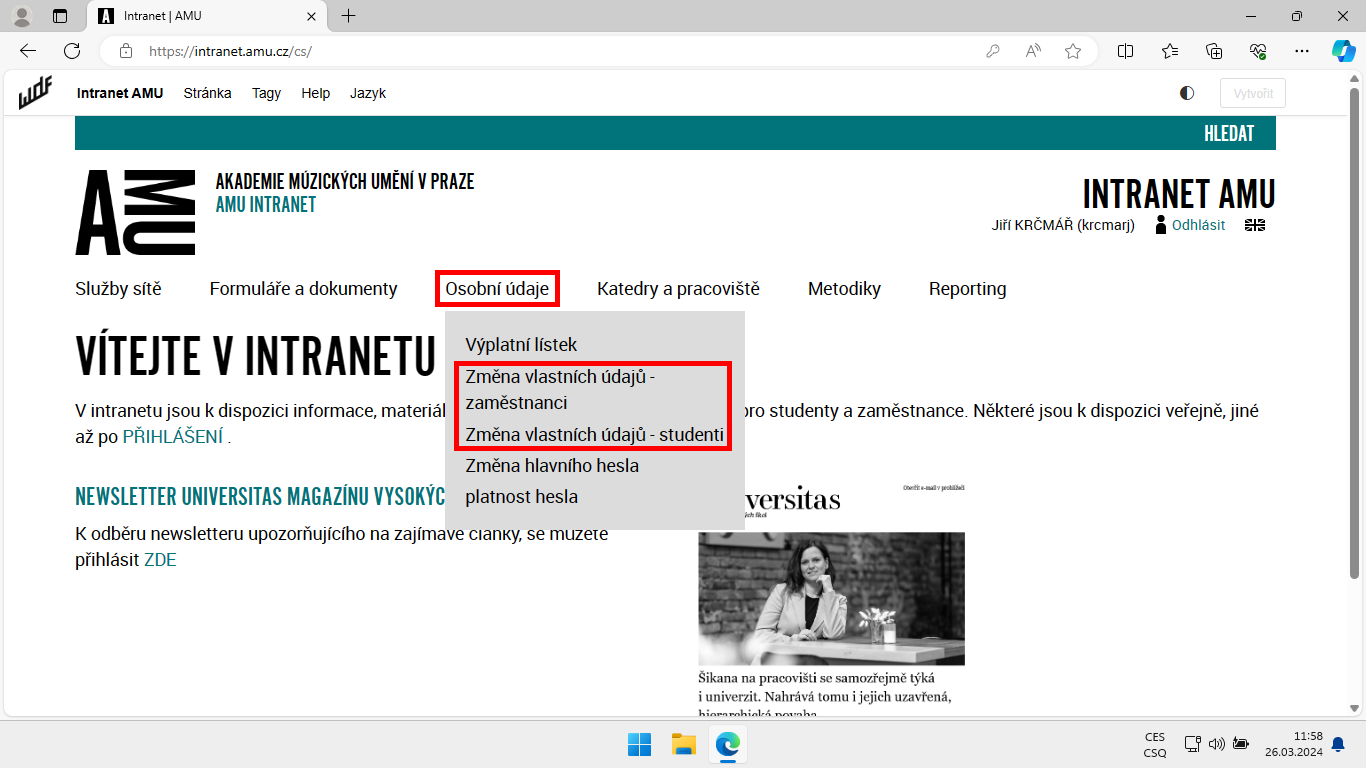Expand Metodiky menu
This screenshot has height=768, width=1366.
[844, 289]
